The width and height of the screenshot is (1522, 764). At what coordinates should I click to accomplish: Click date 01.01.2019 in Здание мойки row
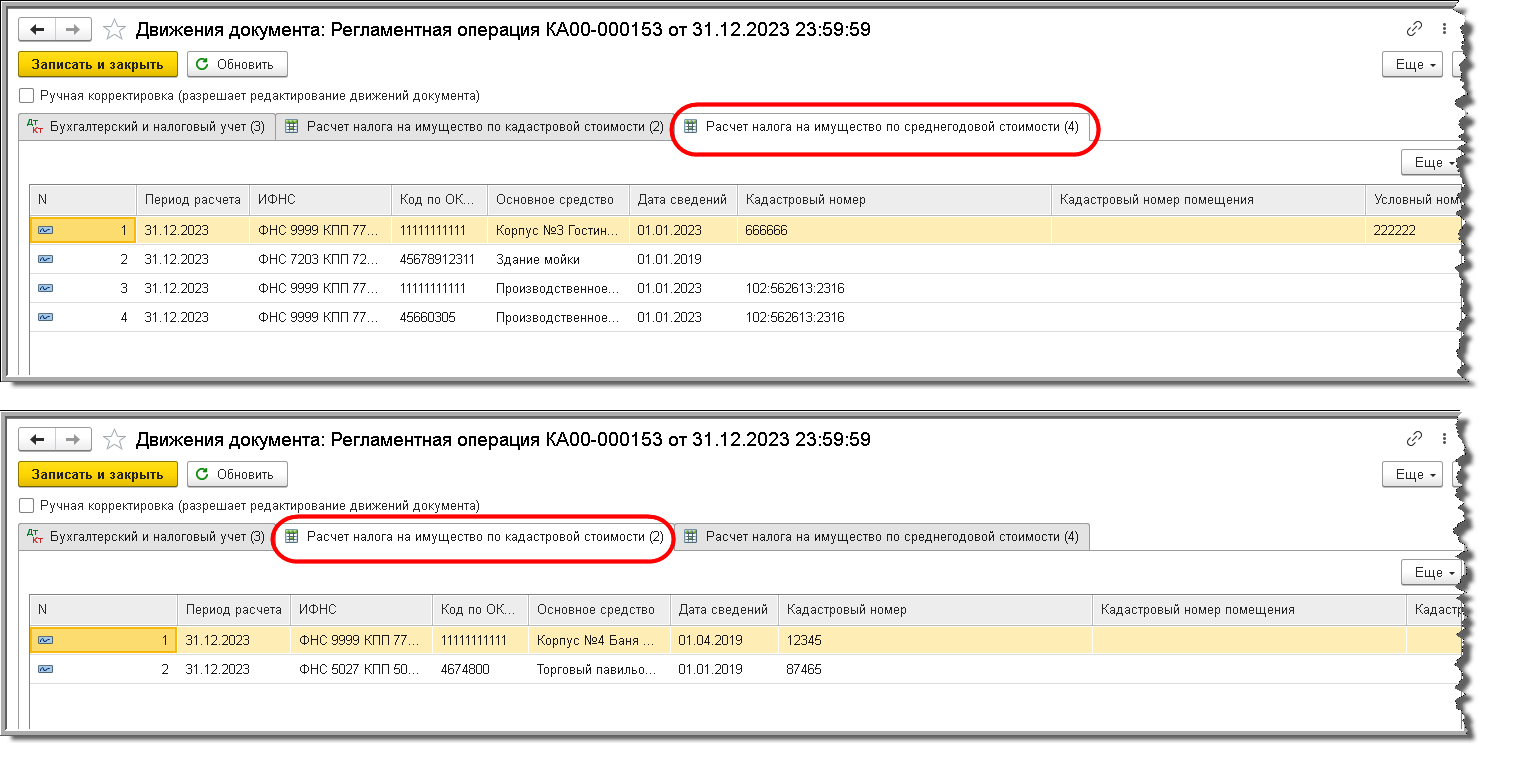(683, 259)
